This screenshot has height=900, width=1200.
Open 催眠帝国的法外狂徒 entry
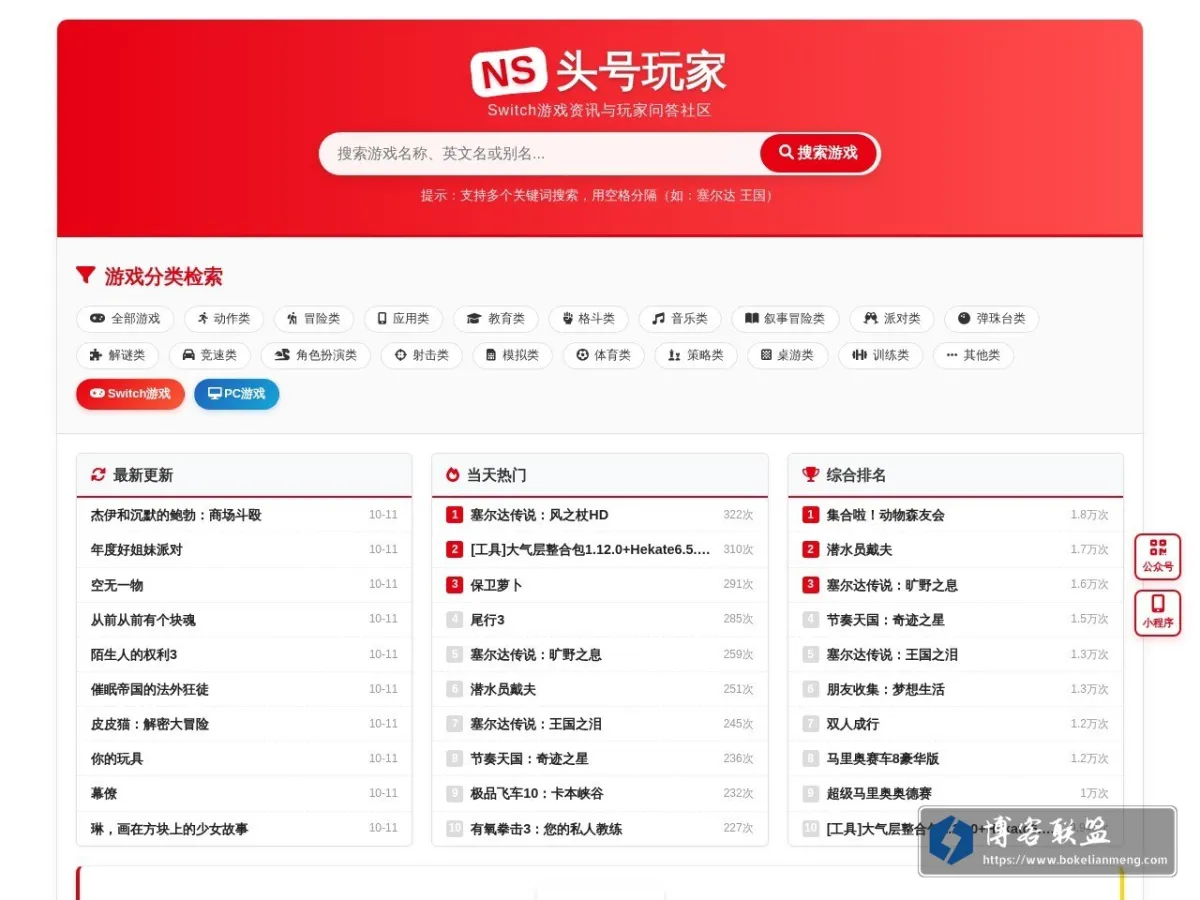[x=150, y=689]
